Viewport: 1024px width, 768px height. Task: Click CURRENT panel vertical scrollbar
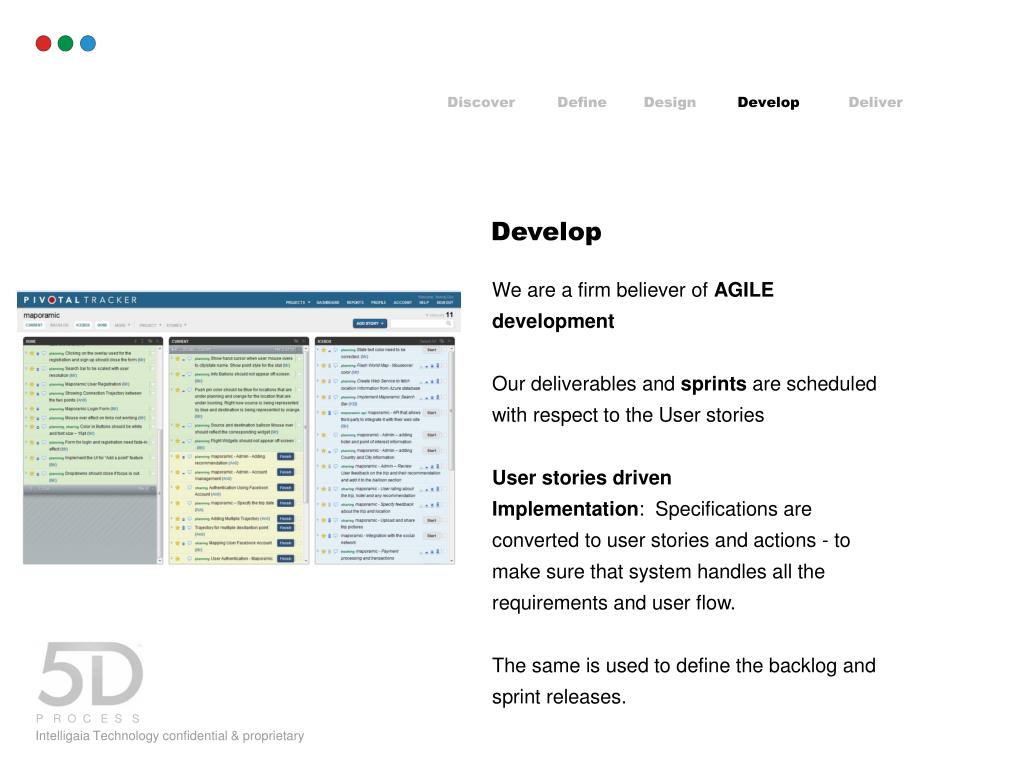click(x=306, y=454)
